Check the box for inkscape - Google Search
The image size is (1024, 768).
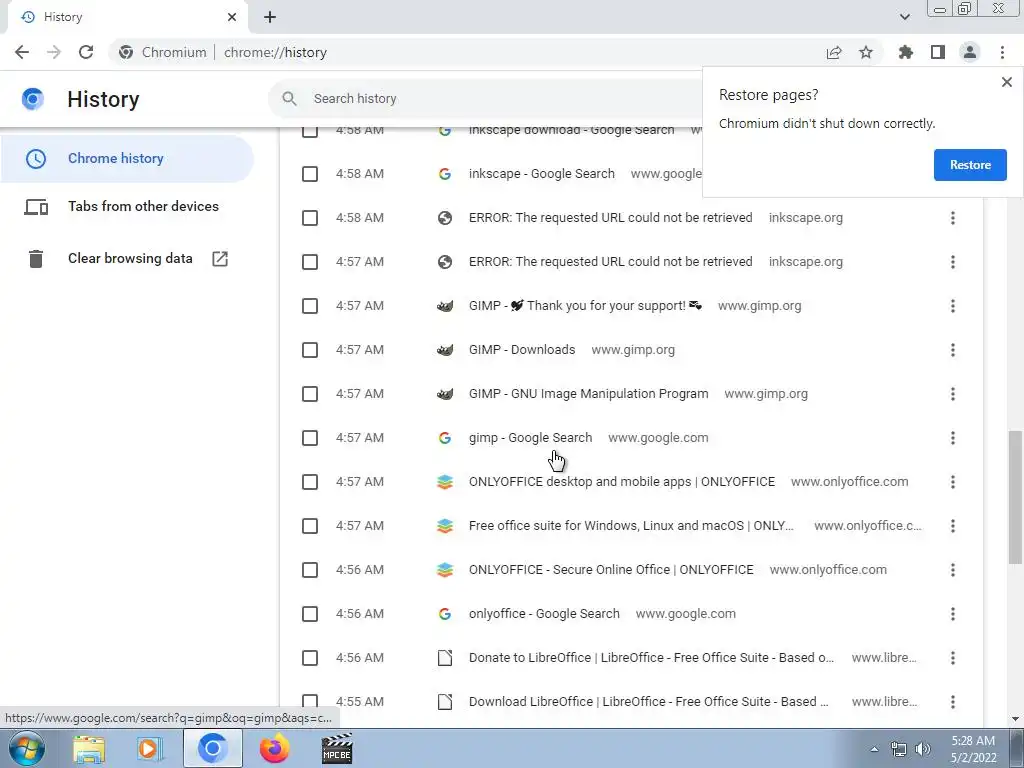(310, 174)
